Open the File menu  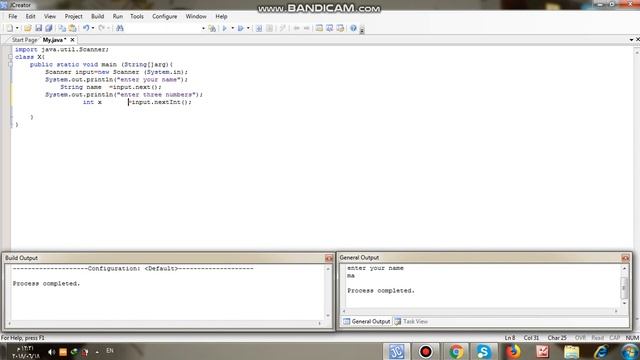pos(13,16)
